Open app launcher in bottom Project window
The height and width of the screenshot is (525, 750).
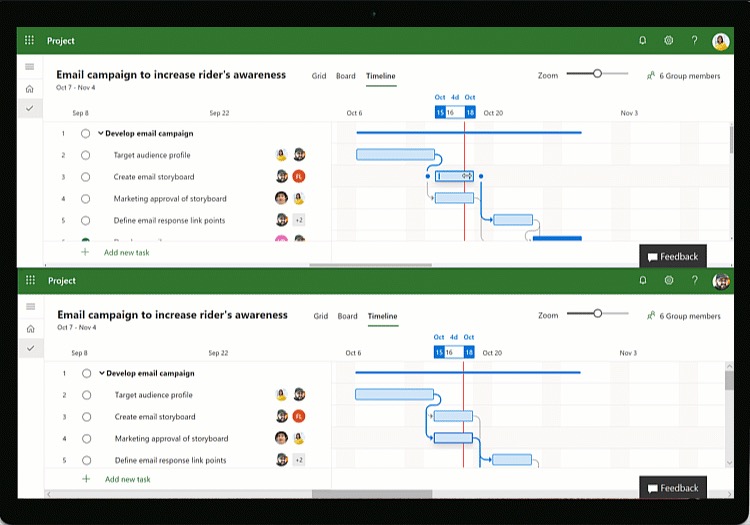tap(30, 280)
